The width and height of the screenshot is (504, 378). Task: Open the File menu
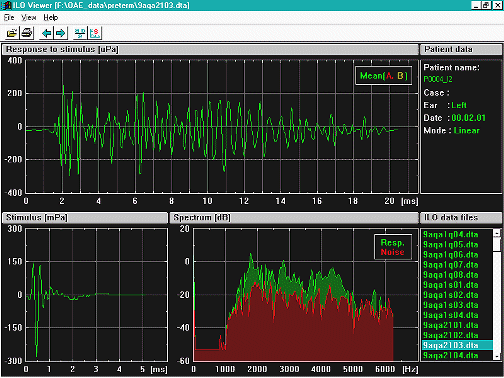point(9,17)
